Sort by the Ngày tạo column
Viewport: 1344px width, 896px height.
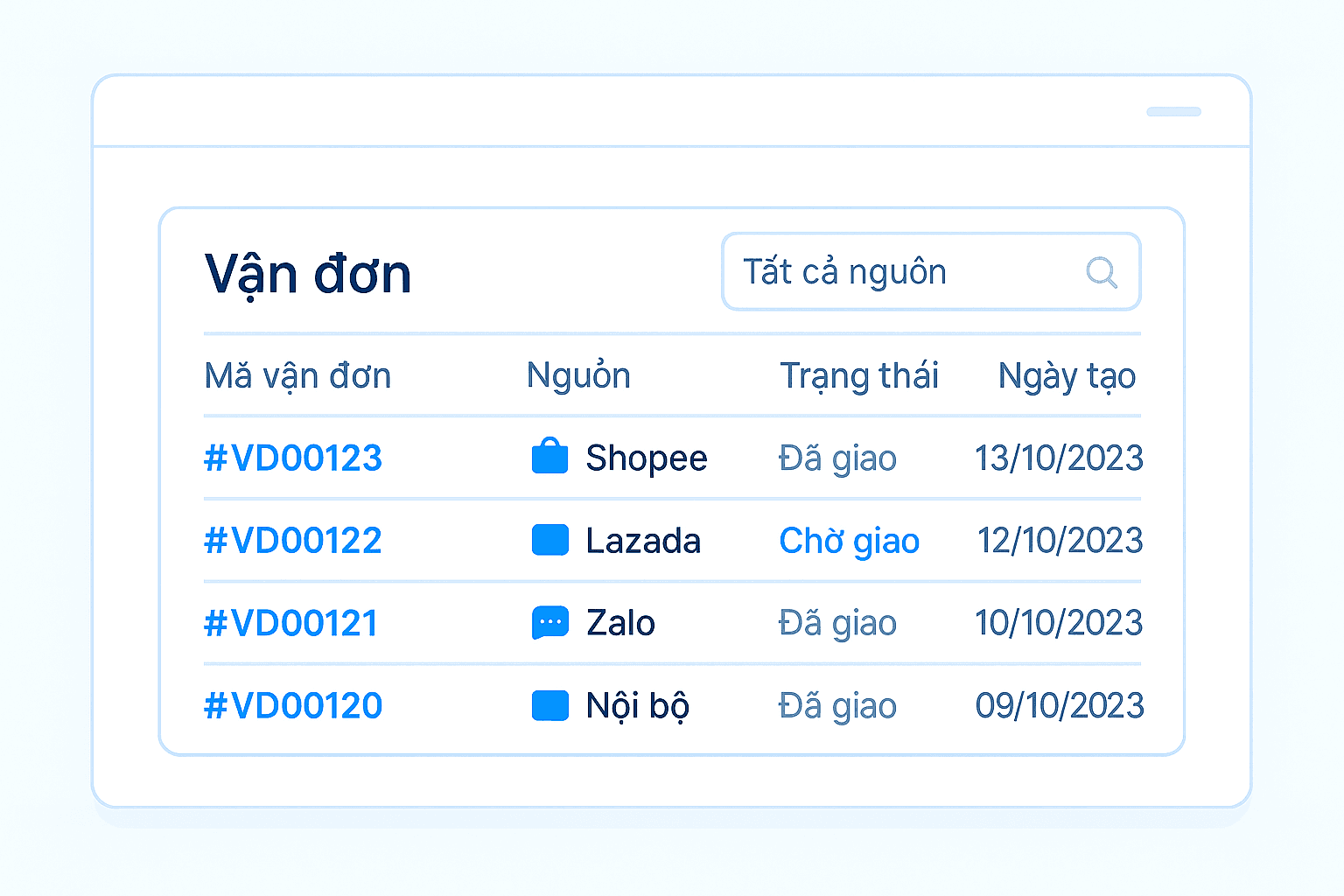point(1066,375)
